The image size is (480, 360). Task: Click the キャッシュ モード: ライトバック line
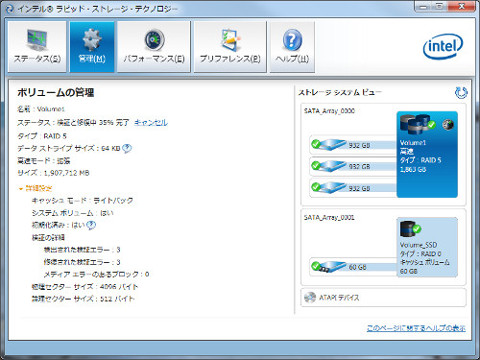pos(82,201)
